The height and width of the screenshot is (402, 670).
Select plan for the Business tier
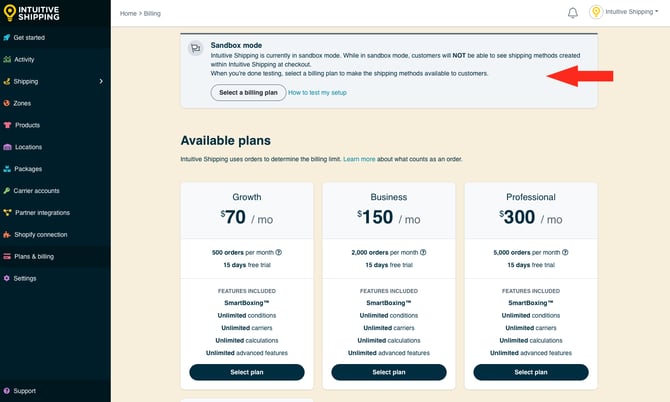pyautogui.click(x=389, y=372)
